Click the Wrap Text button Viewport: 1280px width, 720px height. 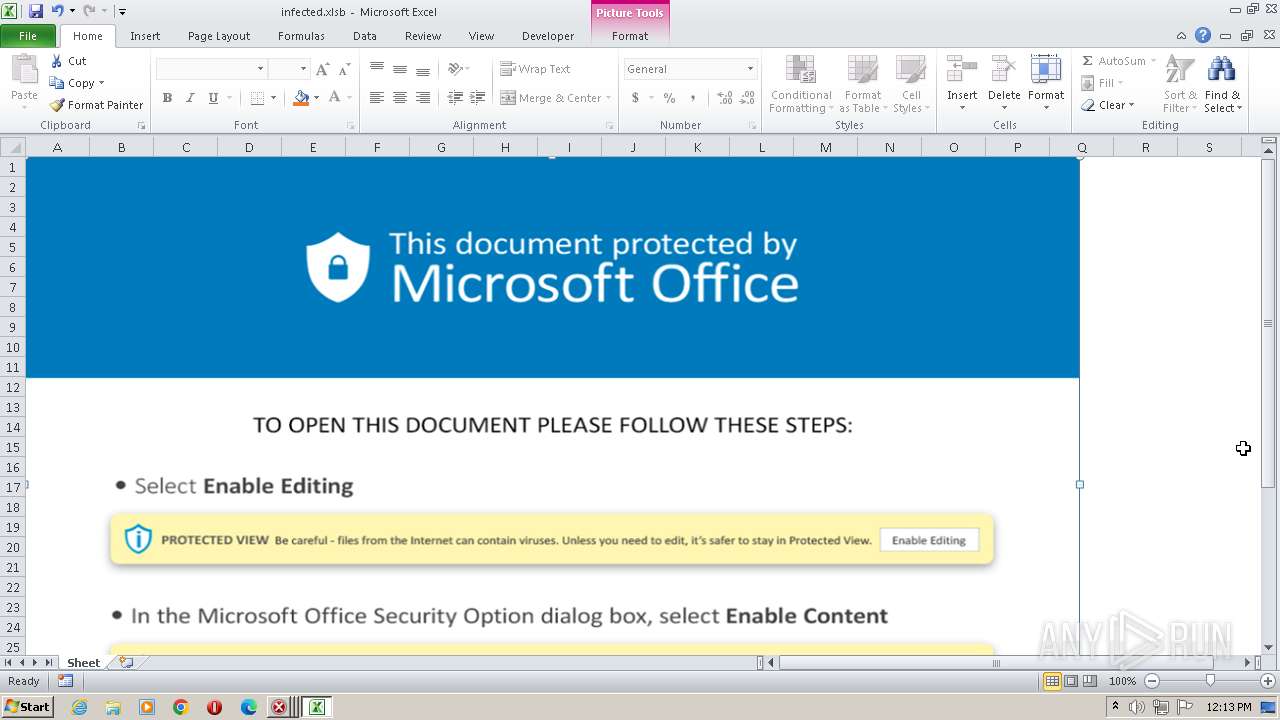(536, 69)
